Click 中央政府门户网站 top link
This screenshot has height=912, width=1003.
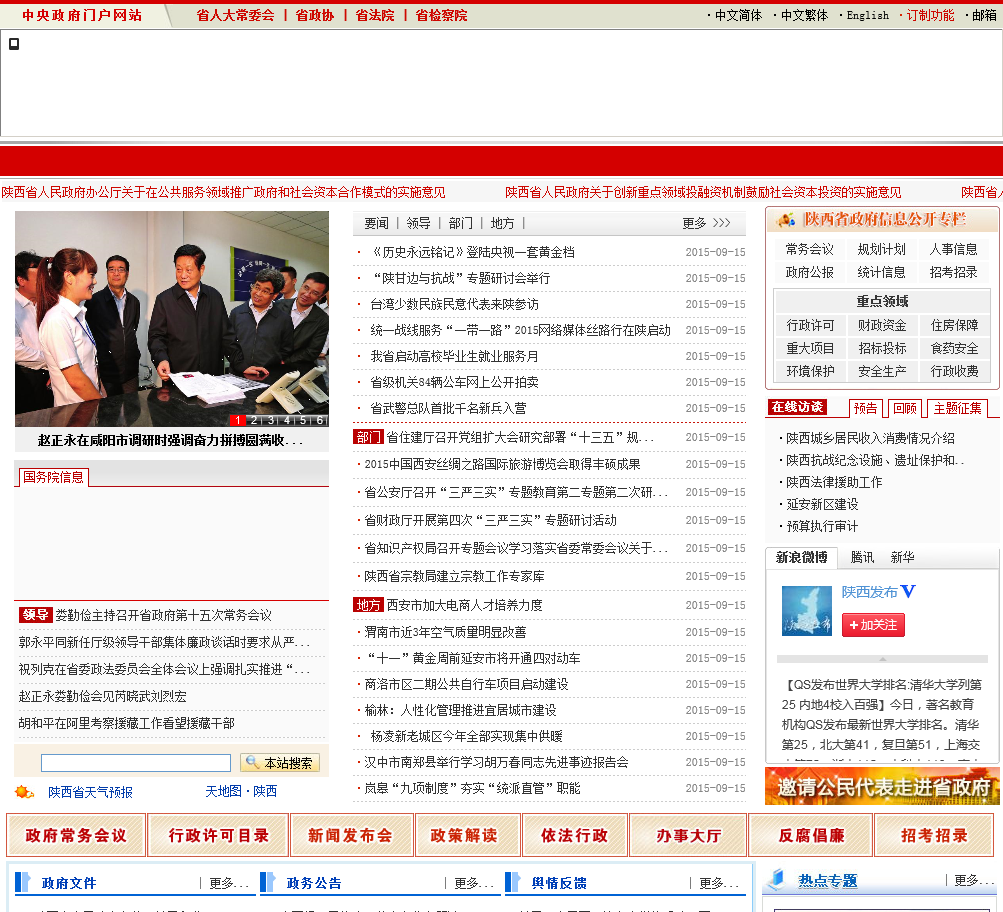point(82,15)
